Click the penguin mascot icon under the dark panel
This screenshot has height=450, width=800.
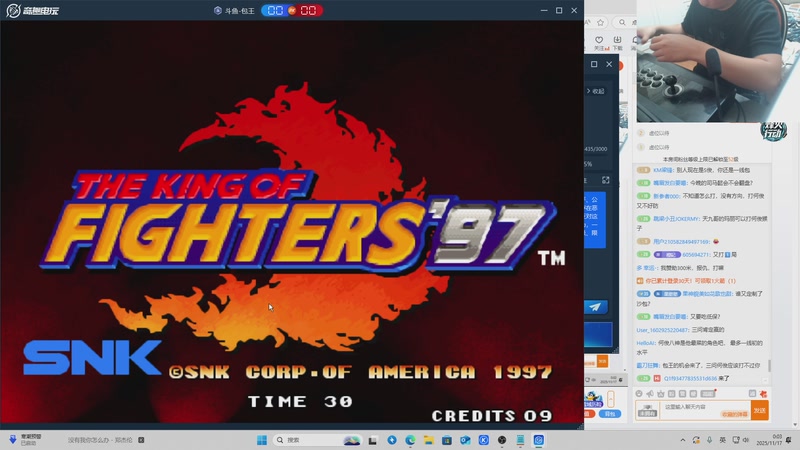tap(593, 399)
